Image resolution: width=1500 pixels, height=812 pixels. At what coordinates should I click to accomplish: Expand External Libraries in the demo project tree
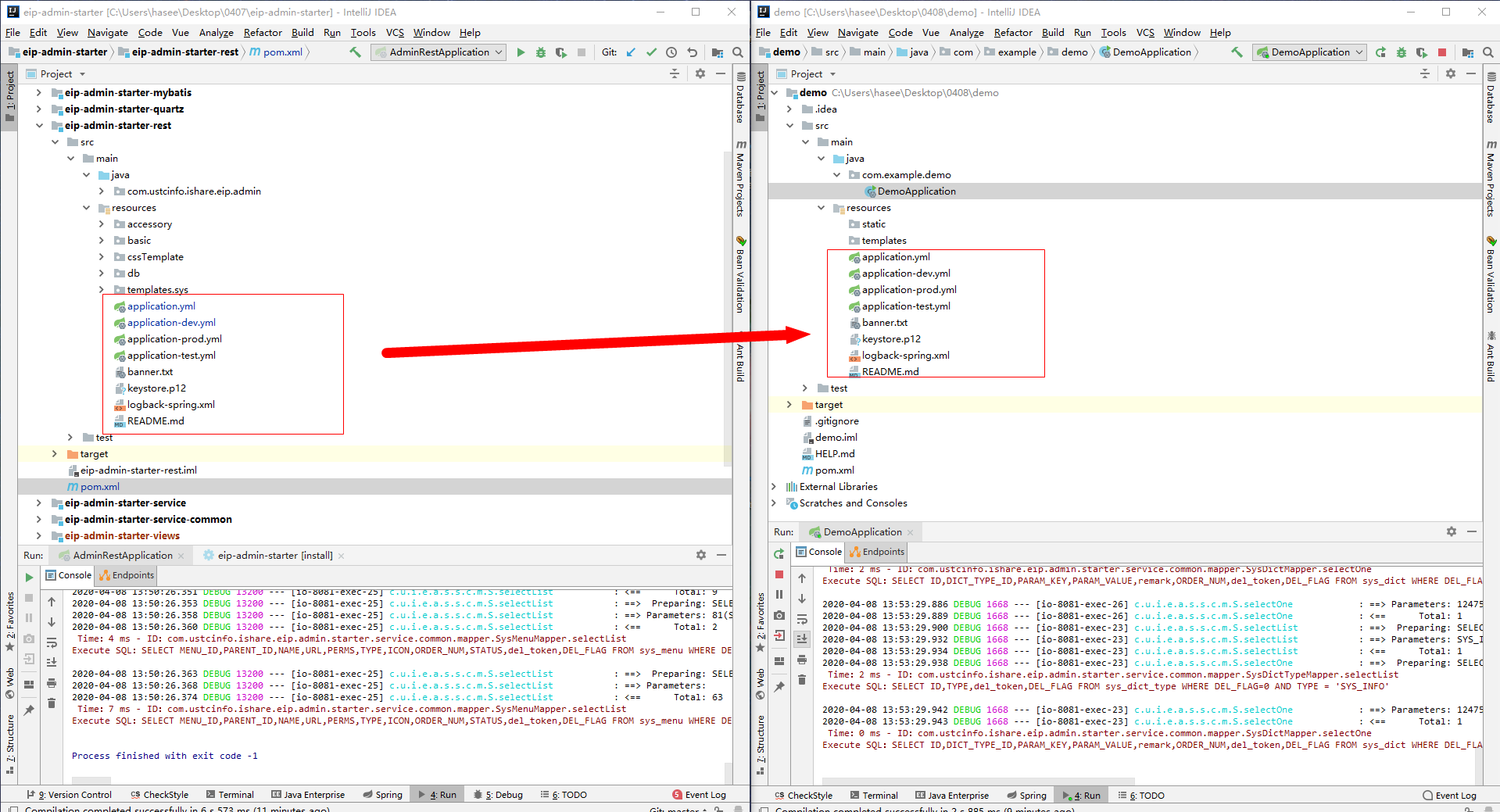774,487
